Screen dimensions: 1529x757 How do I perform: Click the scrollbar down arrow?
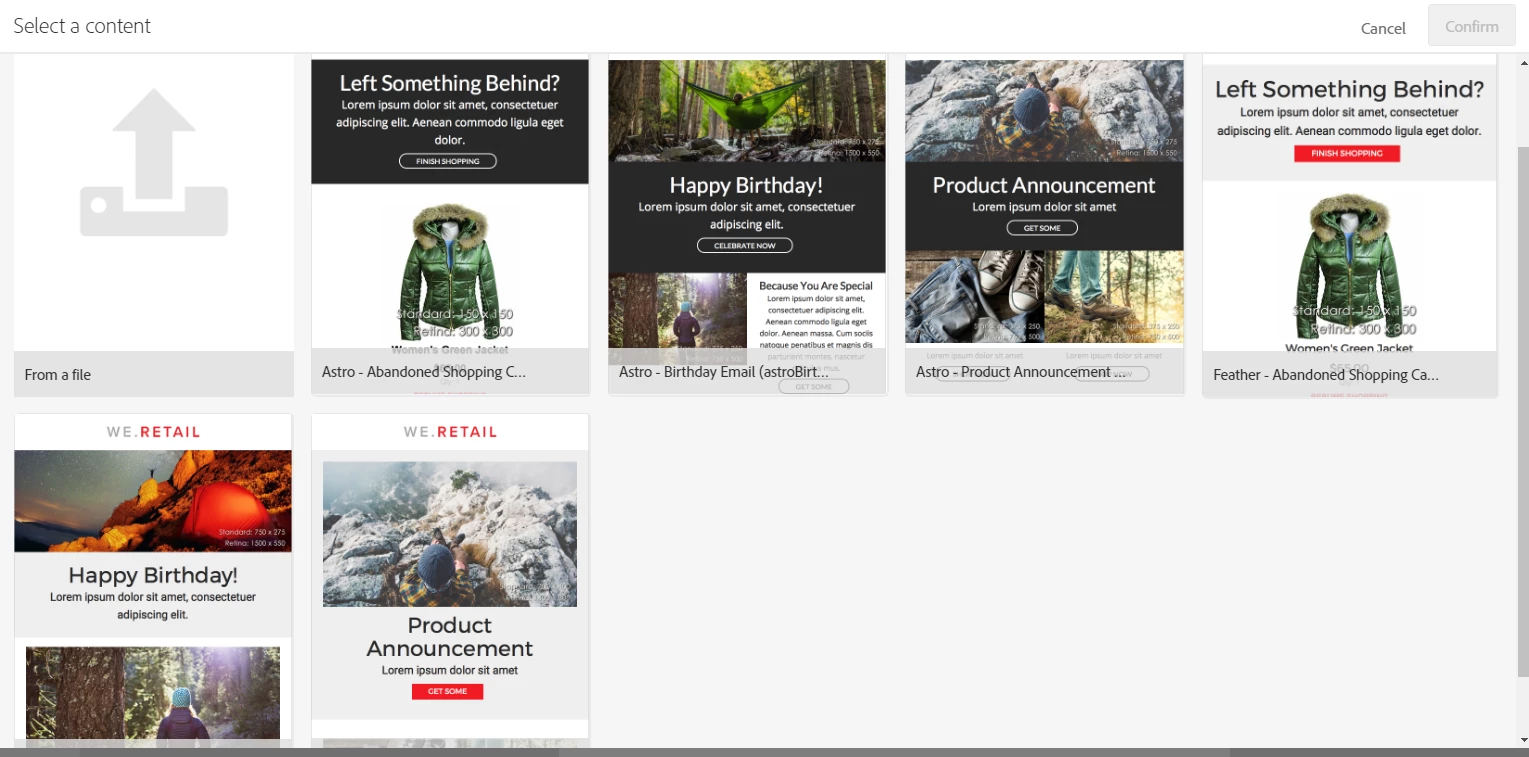(x=1522, y=740)
